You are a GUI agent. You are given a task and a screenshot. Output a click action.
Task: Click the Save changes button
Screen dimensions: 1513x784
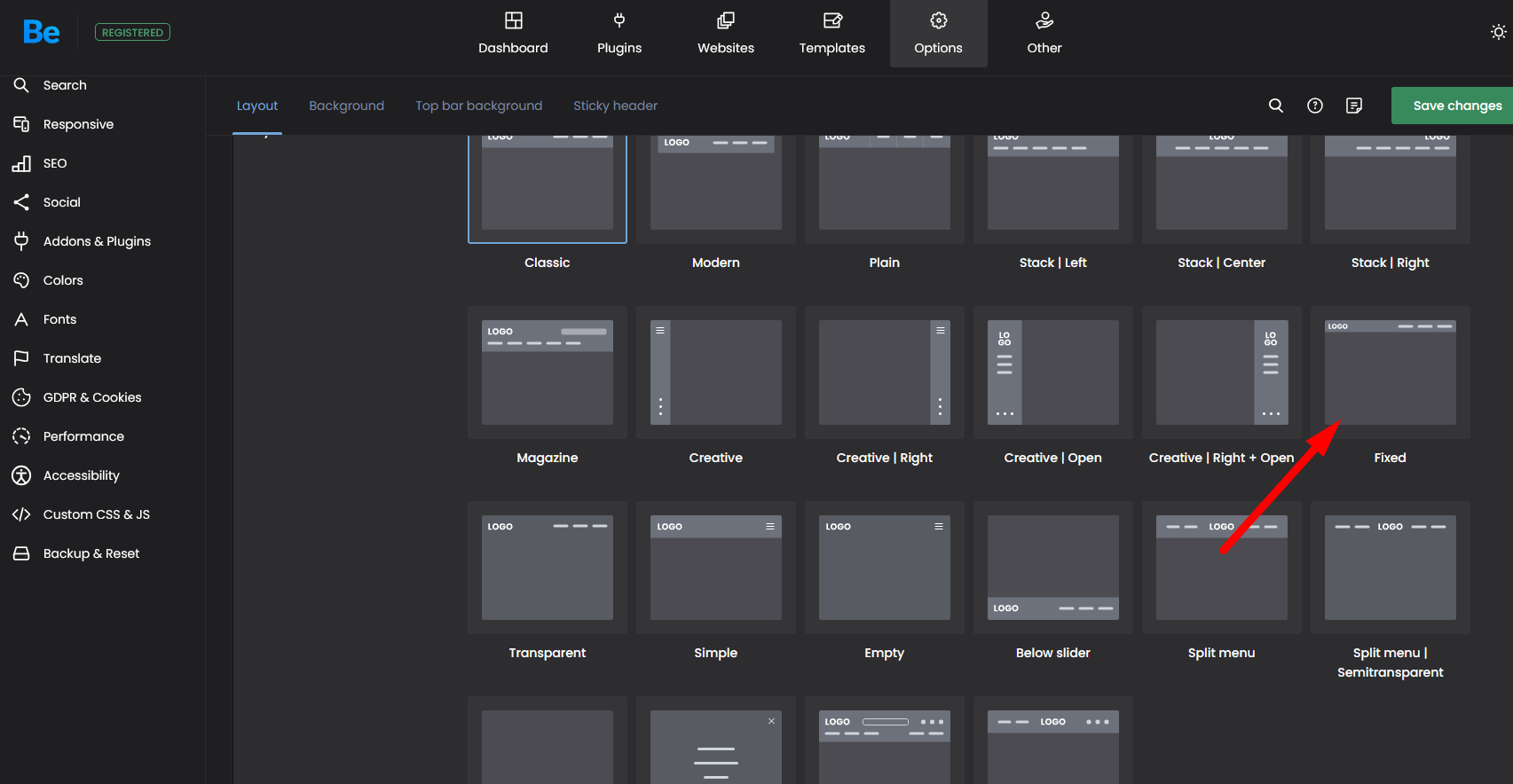tap(1452, 106)
